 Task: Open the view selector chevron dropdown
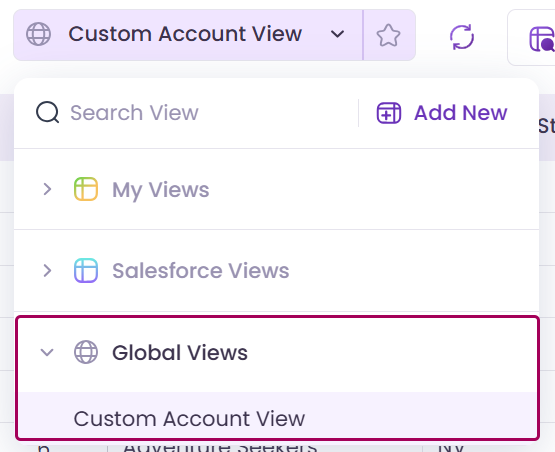click(337, 34)
